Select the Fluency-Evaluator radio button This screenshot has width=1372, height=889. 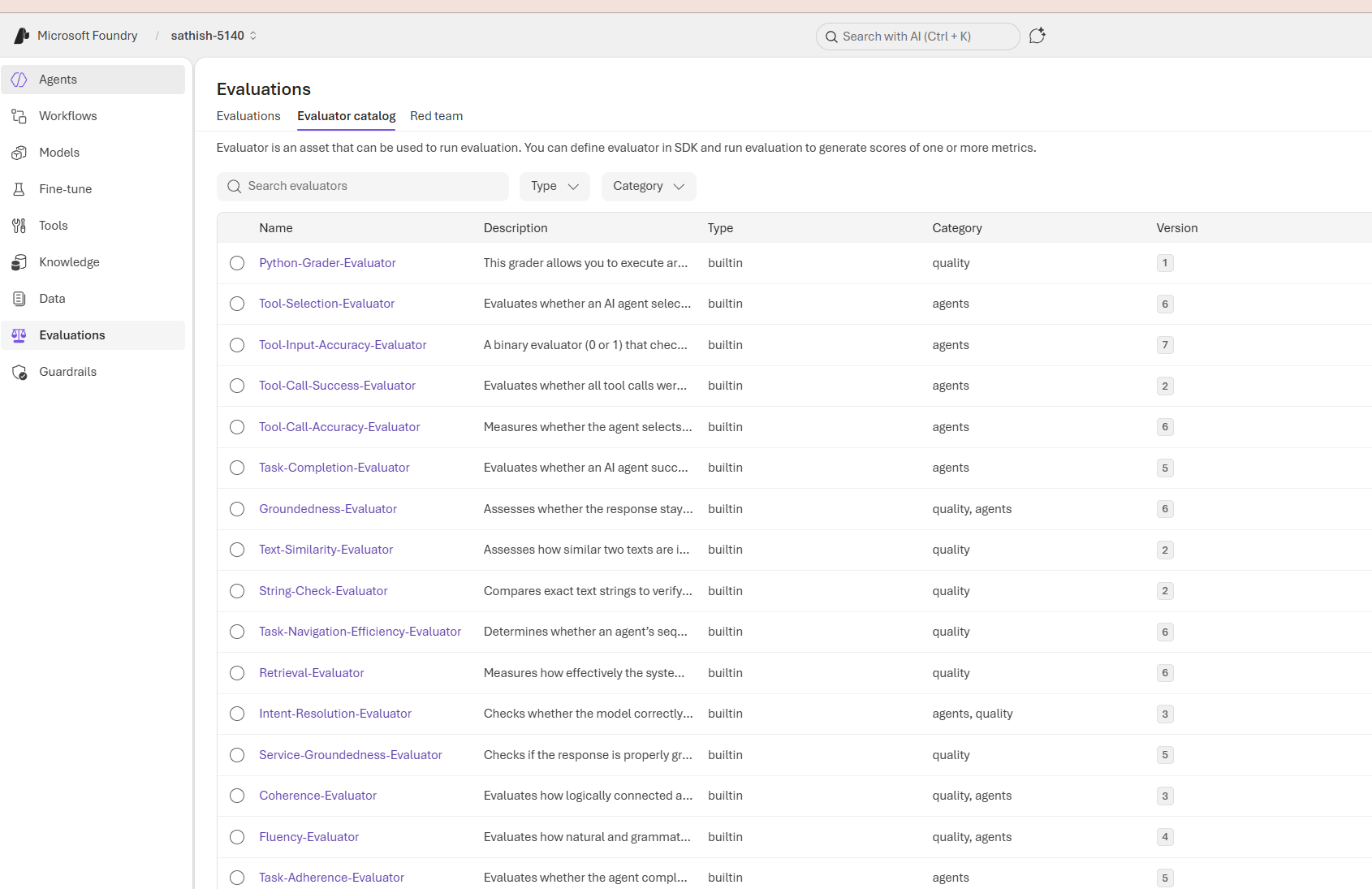(x=237, y=837)
